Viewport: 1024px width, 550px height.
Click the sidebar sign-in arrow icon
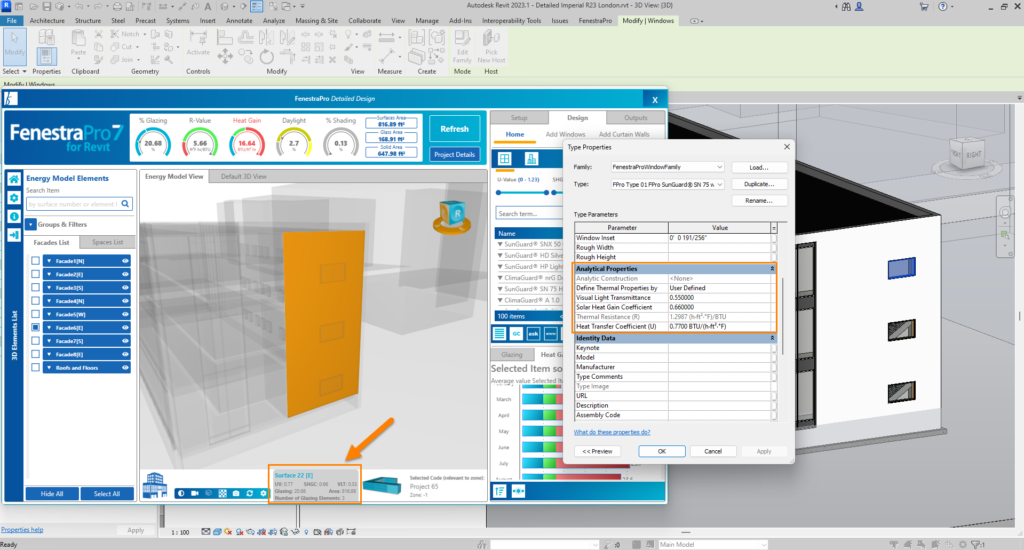(x=14, y=235)
